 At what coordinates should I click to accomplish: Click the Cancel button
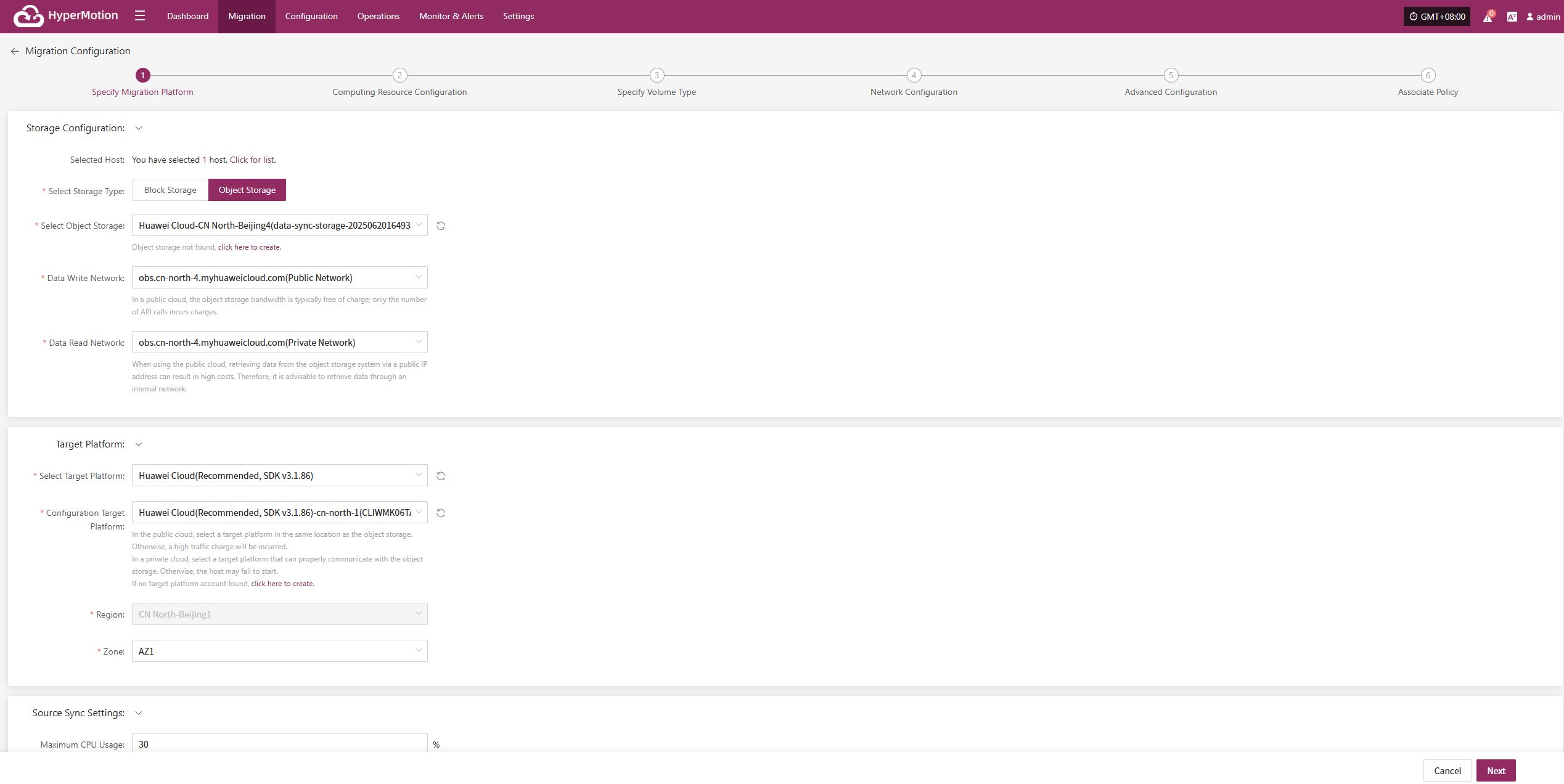(1447, 770)
